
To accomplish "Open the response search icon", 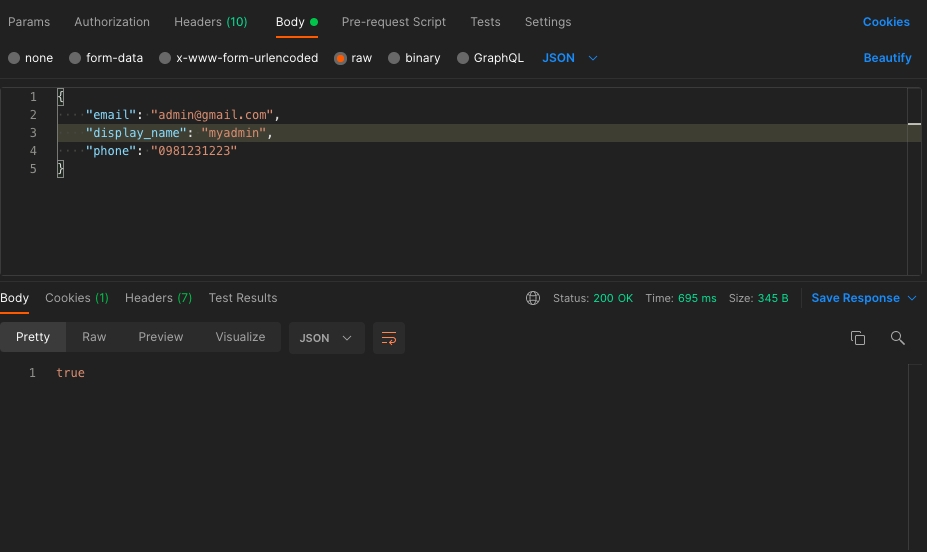I will click(897, 337).
